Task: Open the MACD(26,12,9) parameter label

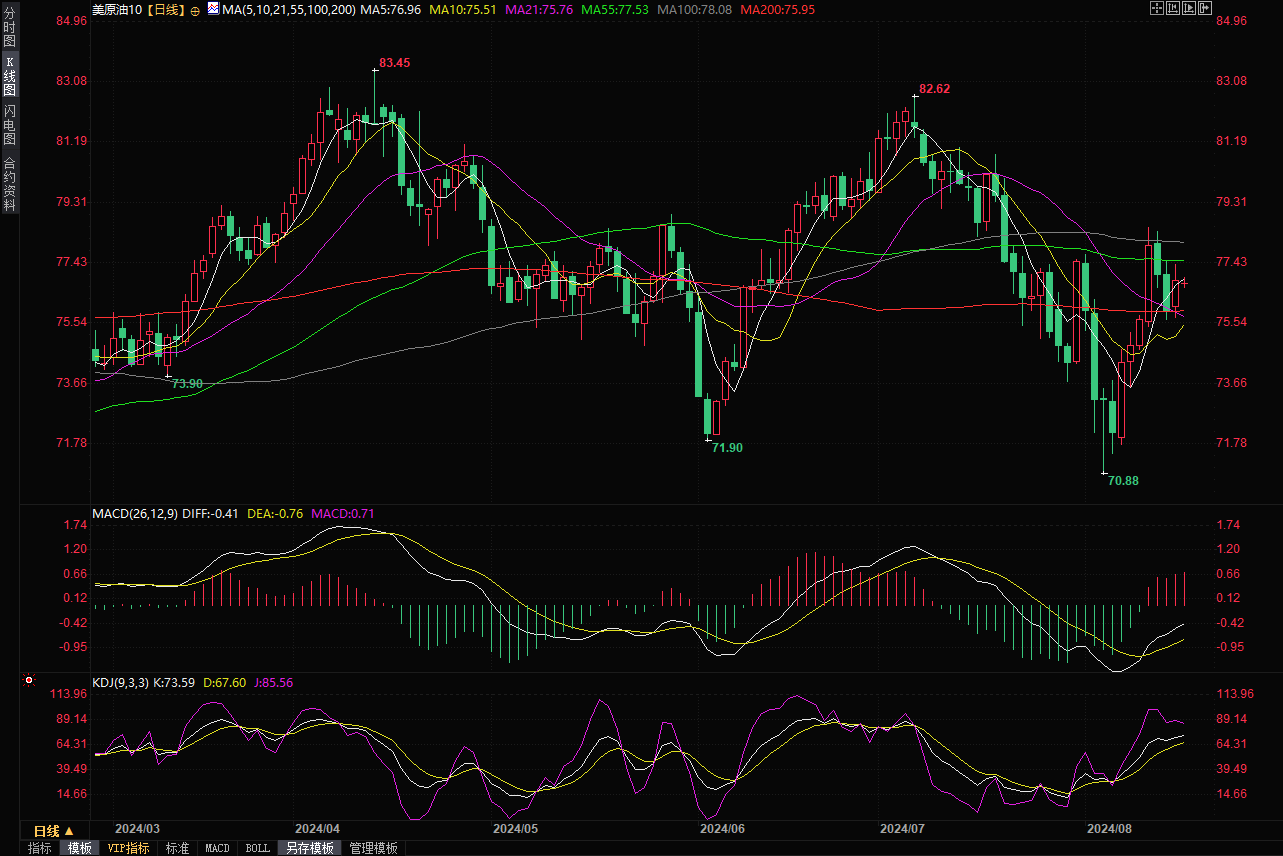Action: click(135, 514)
